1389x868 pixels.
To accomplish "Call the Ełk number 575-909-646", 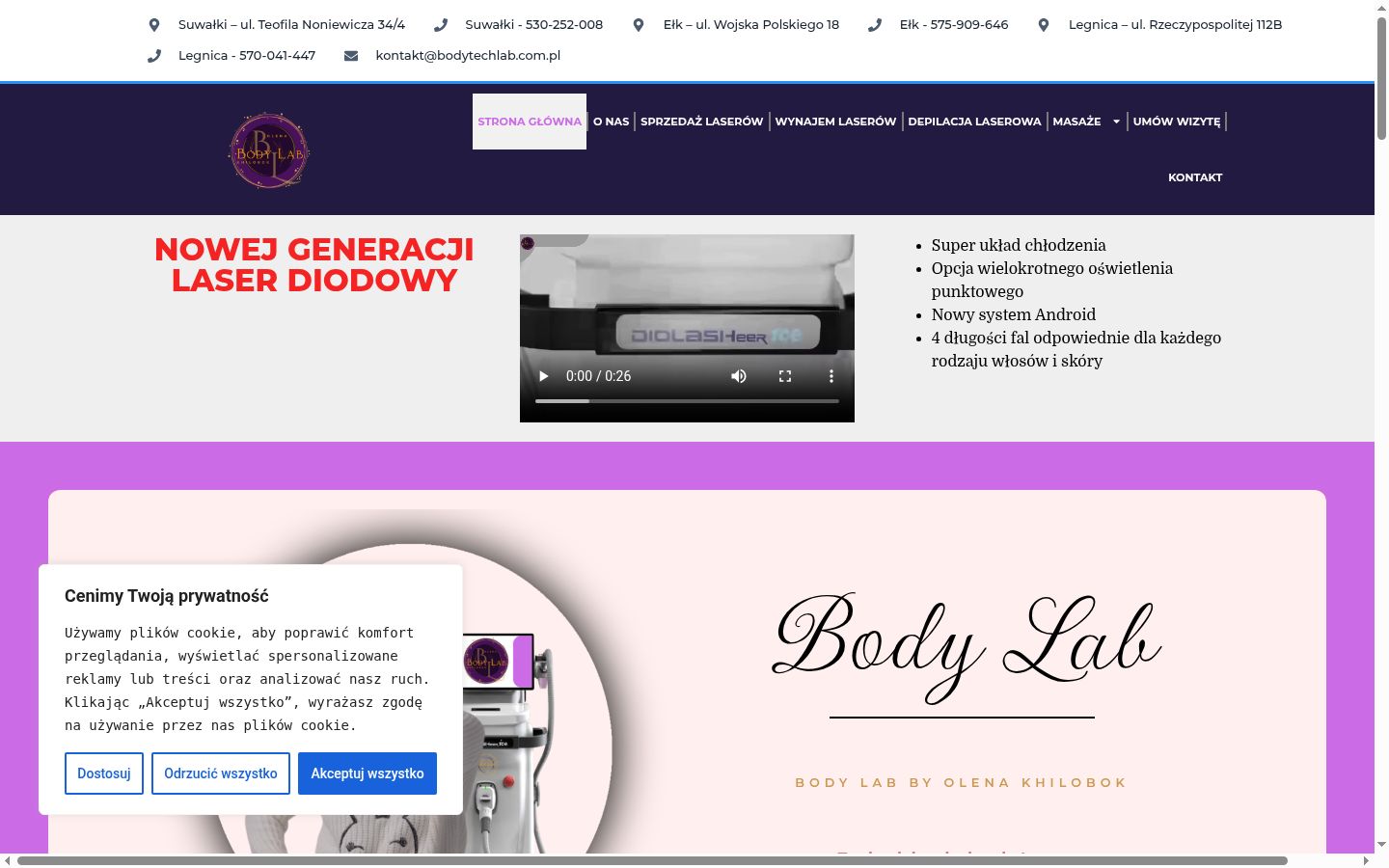I will (x=954, y=25).
